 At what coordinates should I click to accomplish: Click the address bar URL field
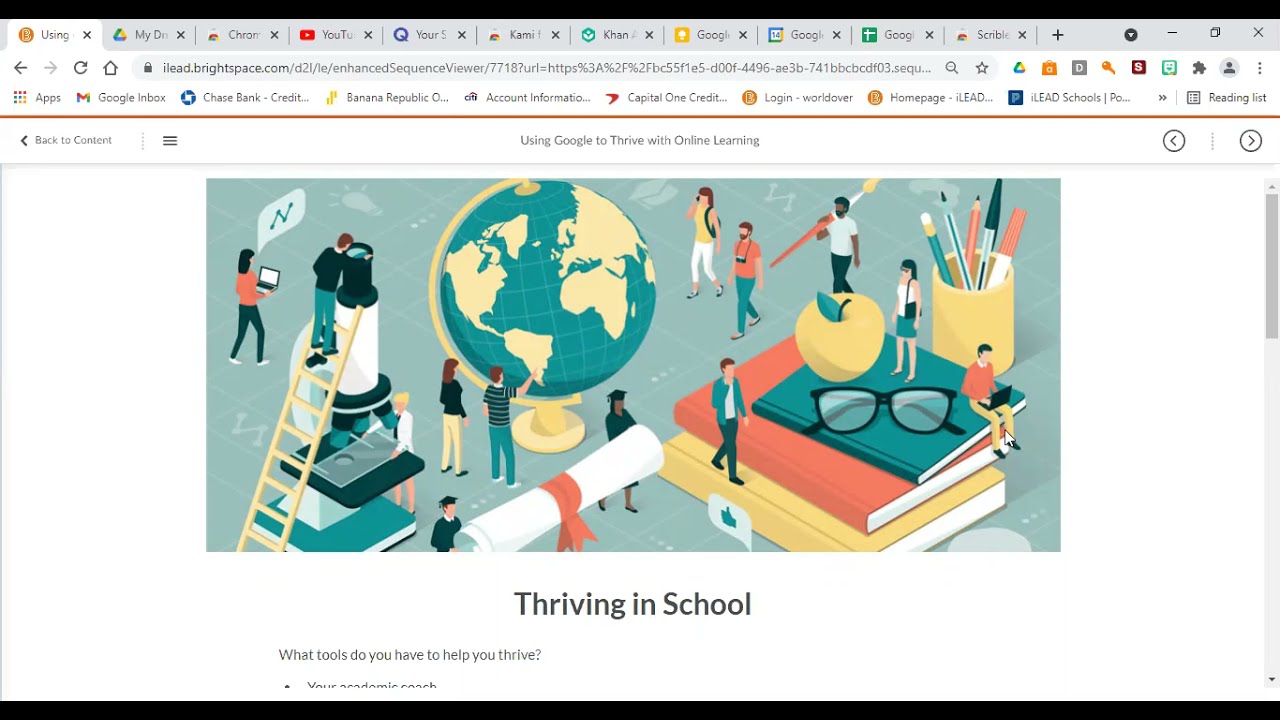tap(546, 68)
